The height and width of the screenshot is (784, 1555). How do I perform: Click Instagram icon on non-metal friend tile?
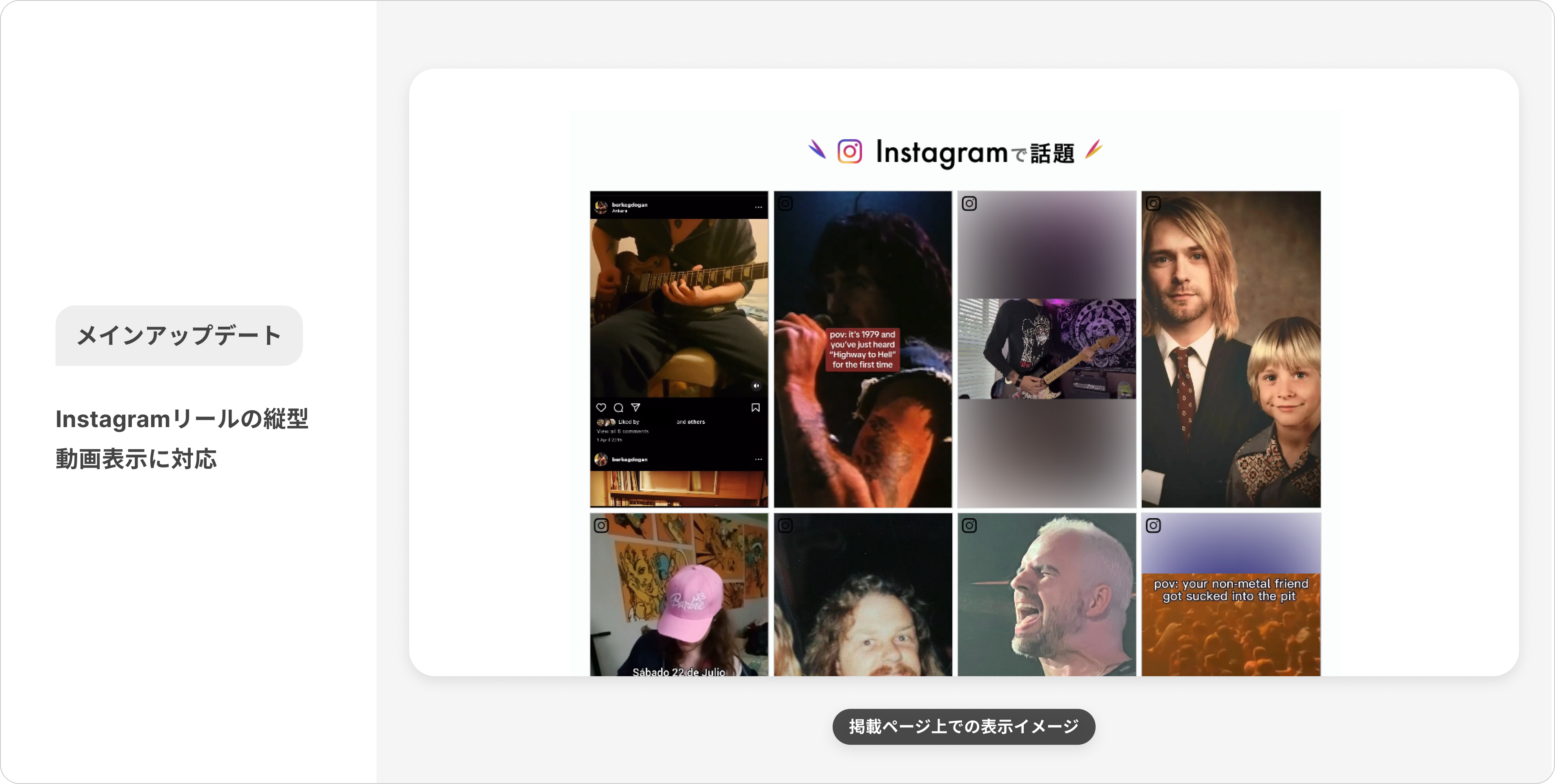[1153, 525]
